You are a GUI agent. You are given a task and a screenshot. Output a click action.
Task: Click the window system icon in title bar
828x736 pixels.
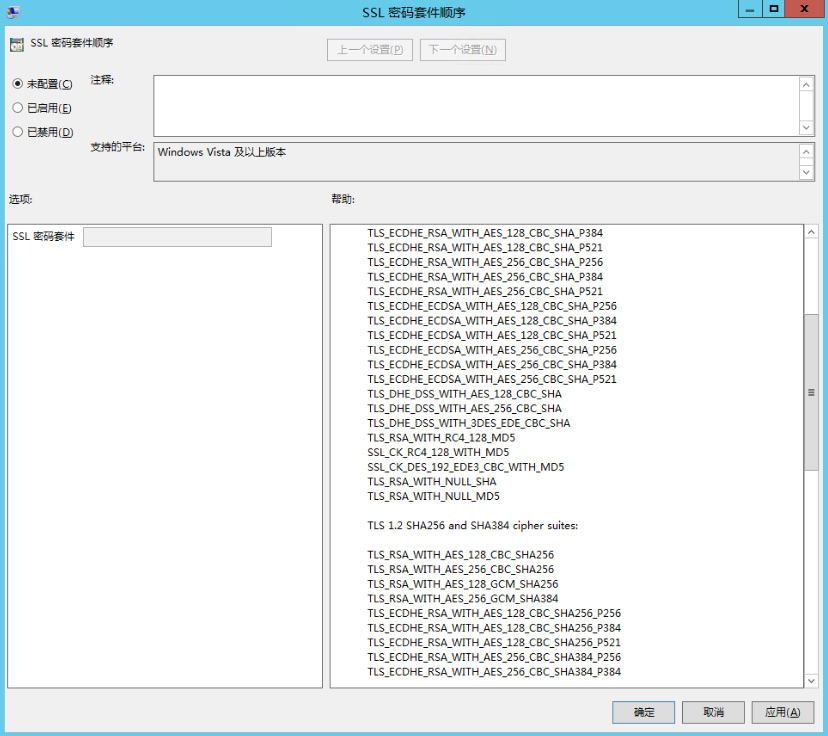pyautogui.click(x=13, y=11)
